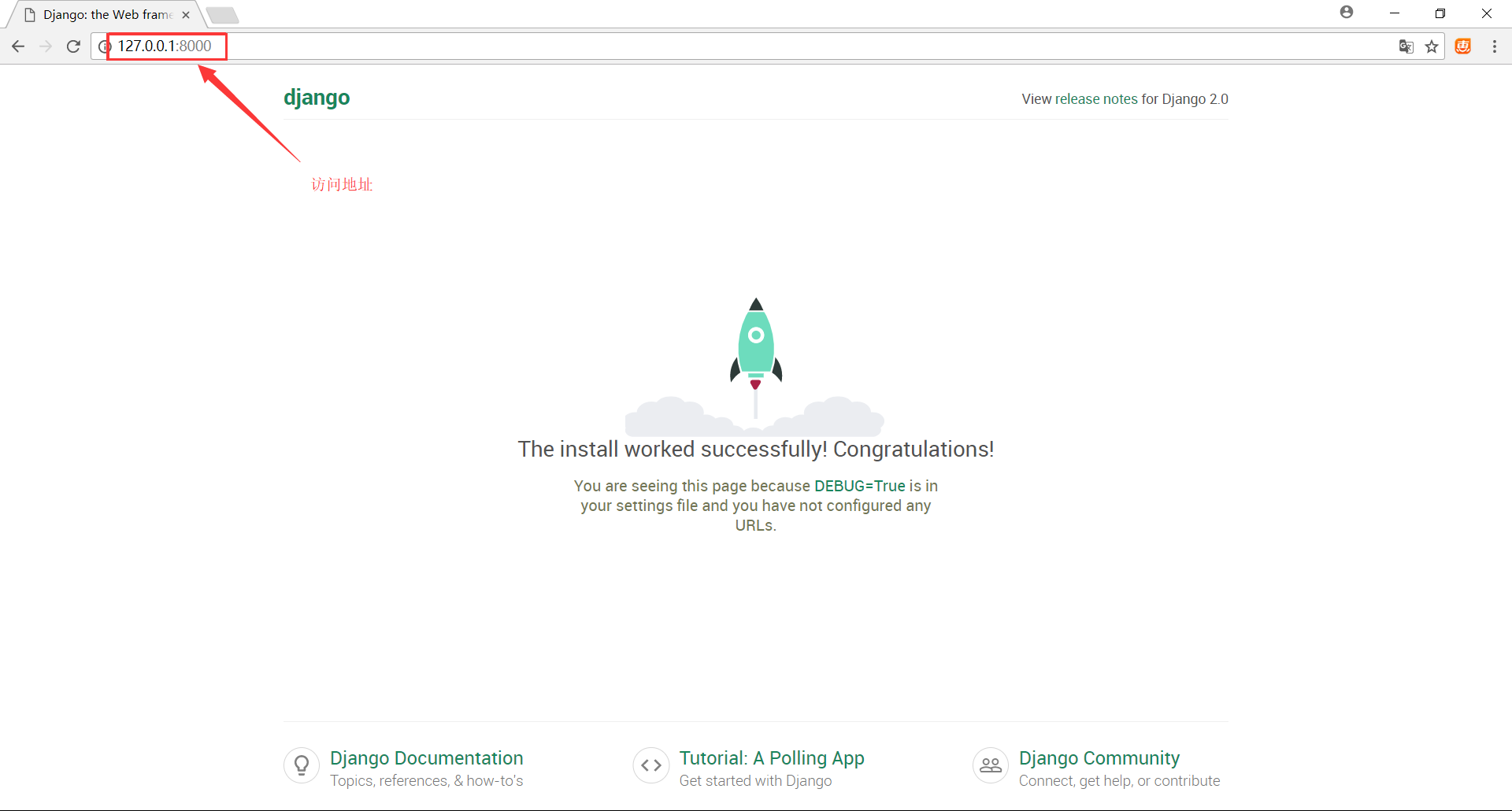This screenshot has height=811, width=1512.
Task: Minimize the browser window
Action: pos(1395,13)
